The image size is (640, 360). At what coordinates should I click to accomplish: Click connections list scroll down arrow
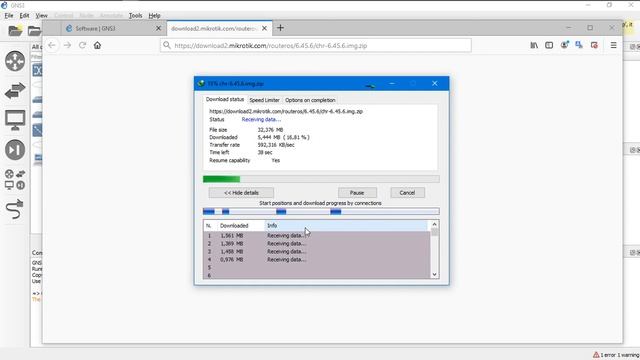434,275
